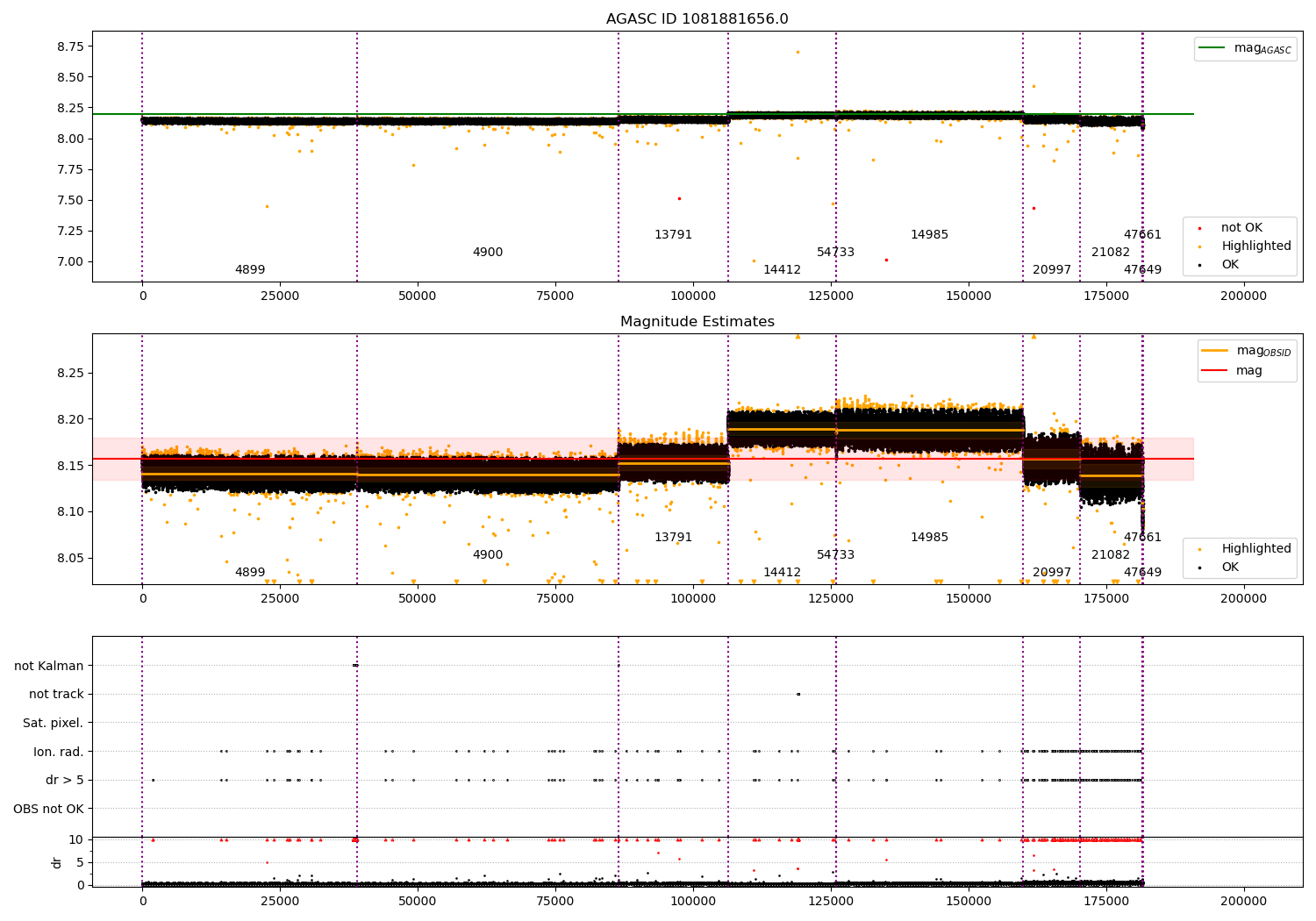
Task: Click obsid label 4899 in AGASC ID plot
Action: (x=250, y=270)
